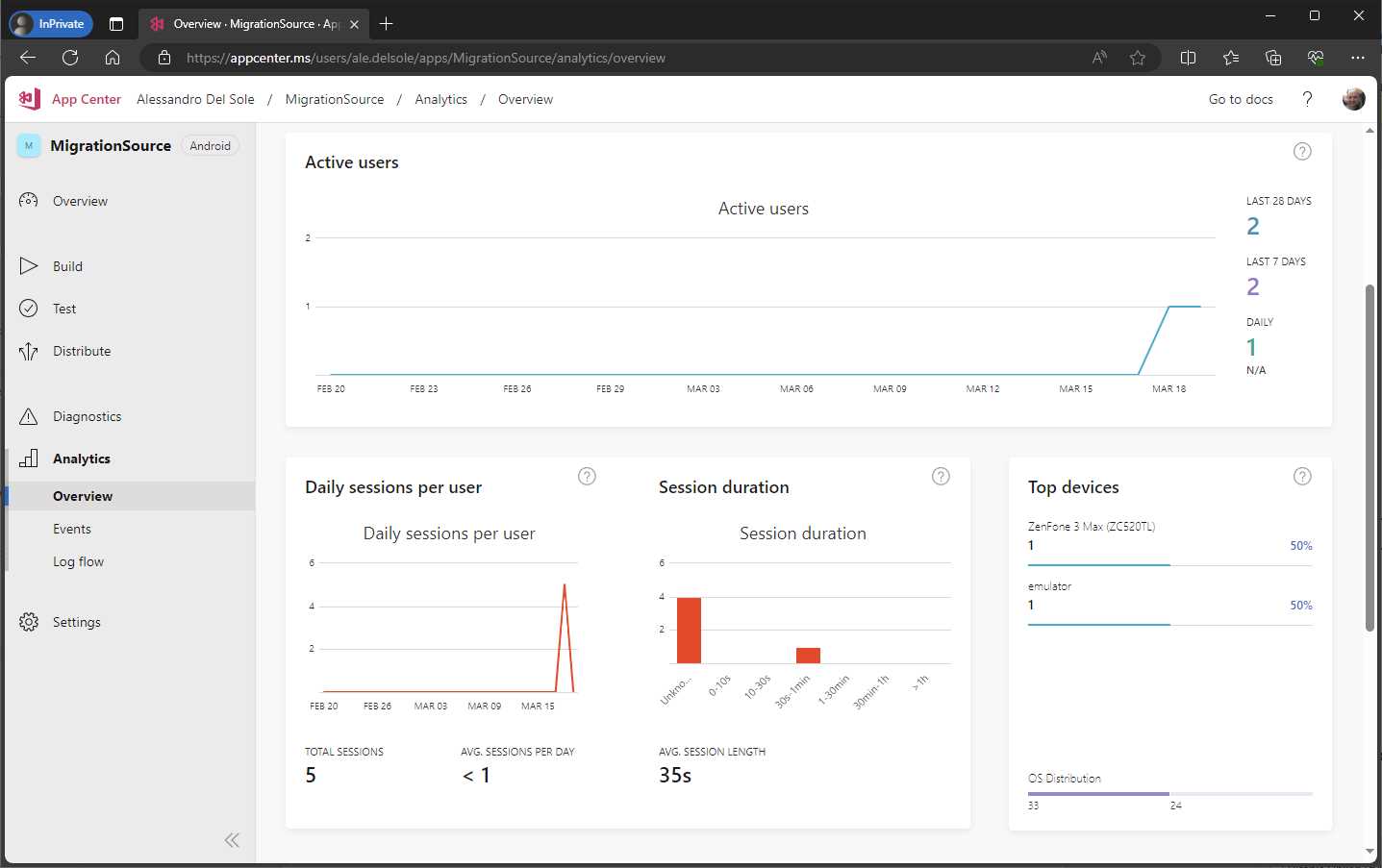Viewport: 1382px width, 868px height.
Task: Select the Test icon in the sidebar
Action: (x=30, y=308)
